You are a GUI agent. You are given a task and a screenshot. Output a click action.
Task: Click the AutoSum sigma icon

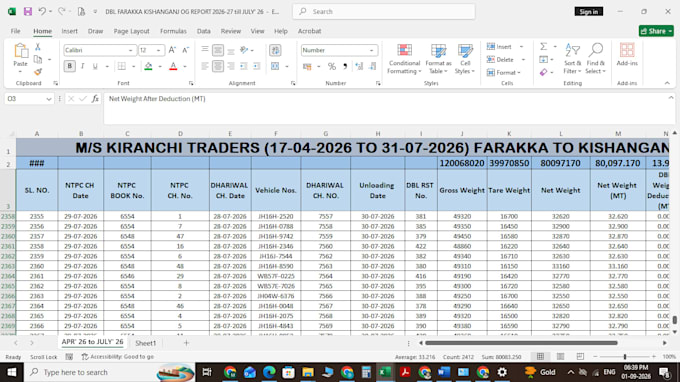click(543, 46)
